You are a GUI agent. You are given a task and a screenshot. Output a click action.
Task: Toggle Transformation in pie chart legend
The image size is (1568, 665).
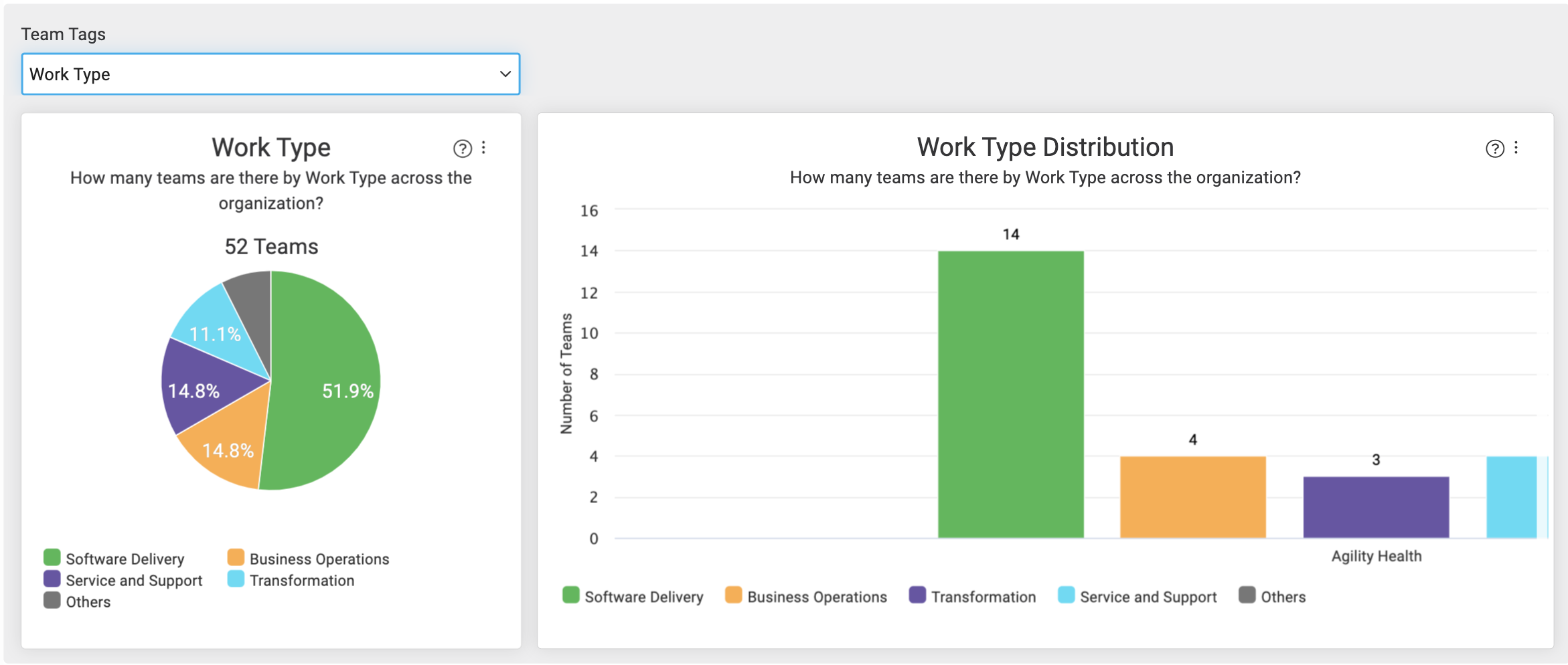291,580
